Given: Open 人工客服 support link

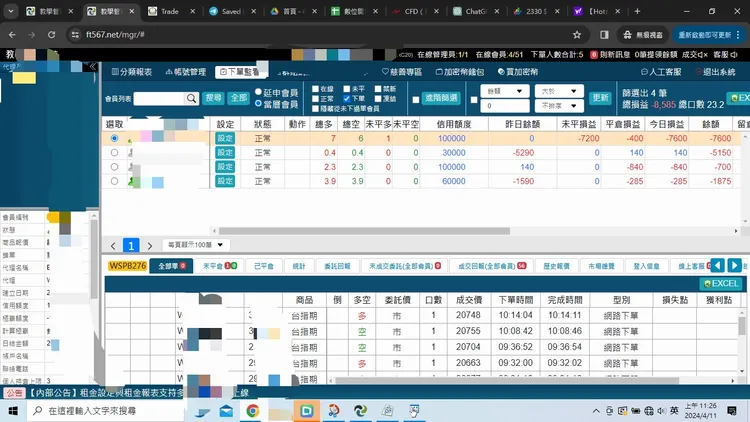Looking at the screenshot, I should tap(661, 72).
